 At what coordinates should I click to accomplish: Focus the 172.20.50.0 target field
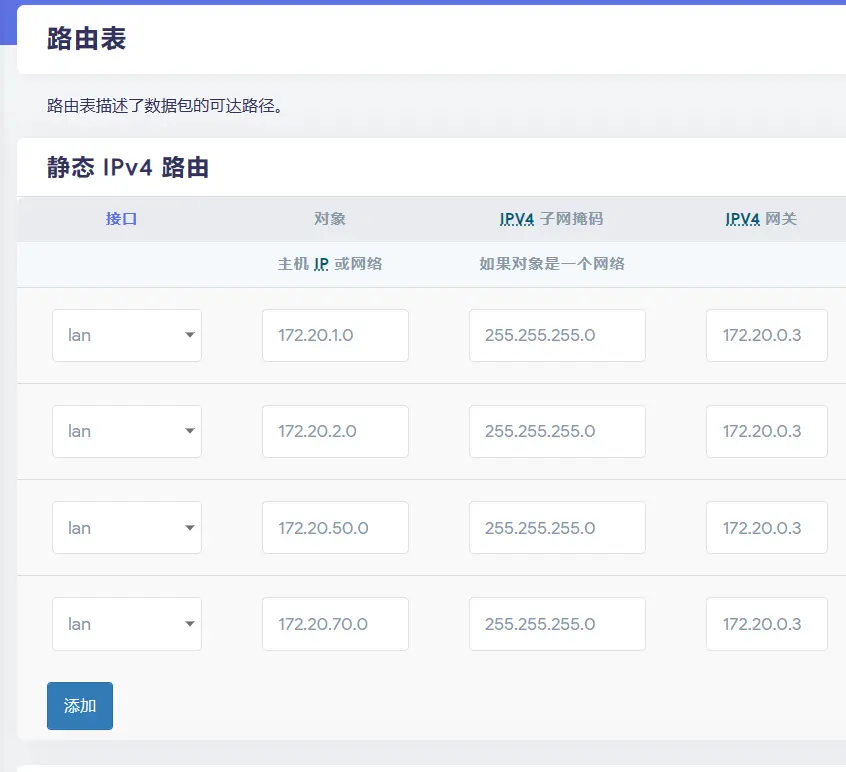coord(335,527)
